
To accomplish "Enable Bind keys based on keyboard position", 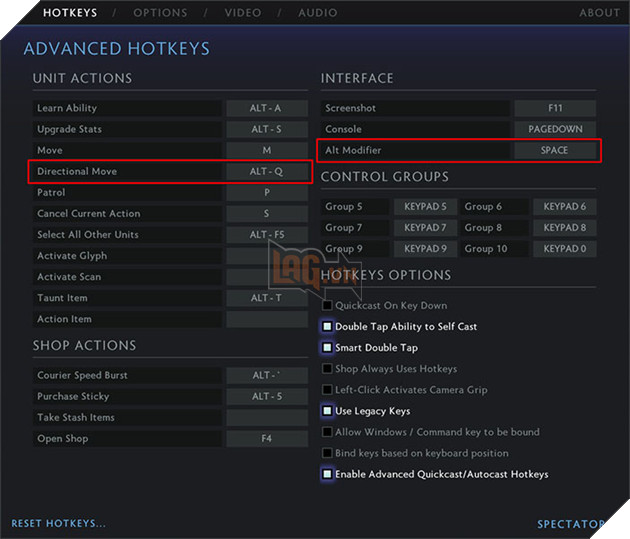I will pos(327,453).
